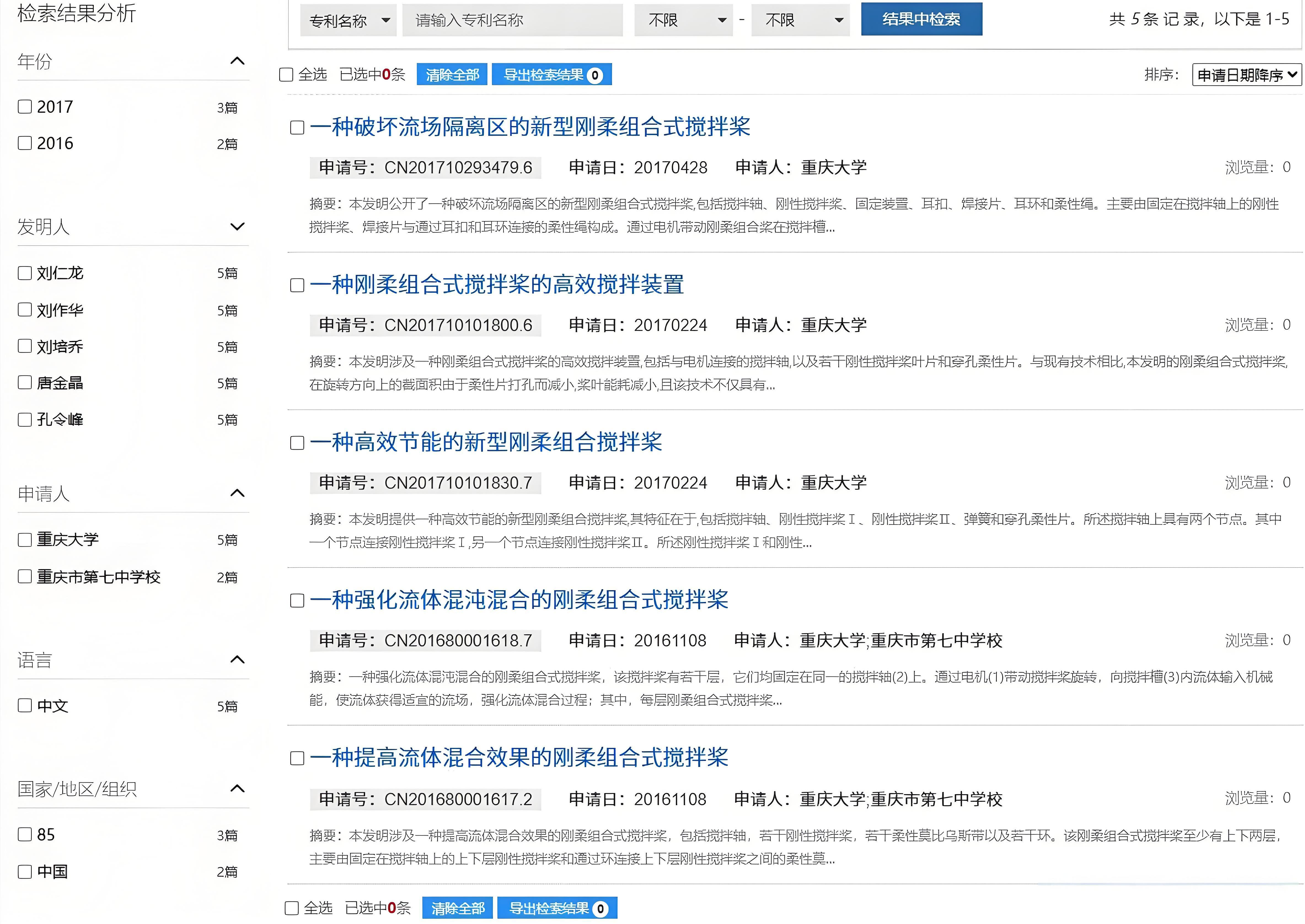The width and height of the screenshot is (1305, 924).
Task: Open the 专利名称 search field dropdown
Action: (348, 20)
